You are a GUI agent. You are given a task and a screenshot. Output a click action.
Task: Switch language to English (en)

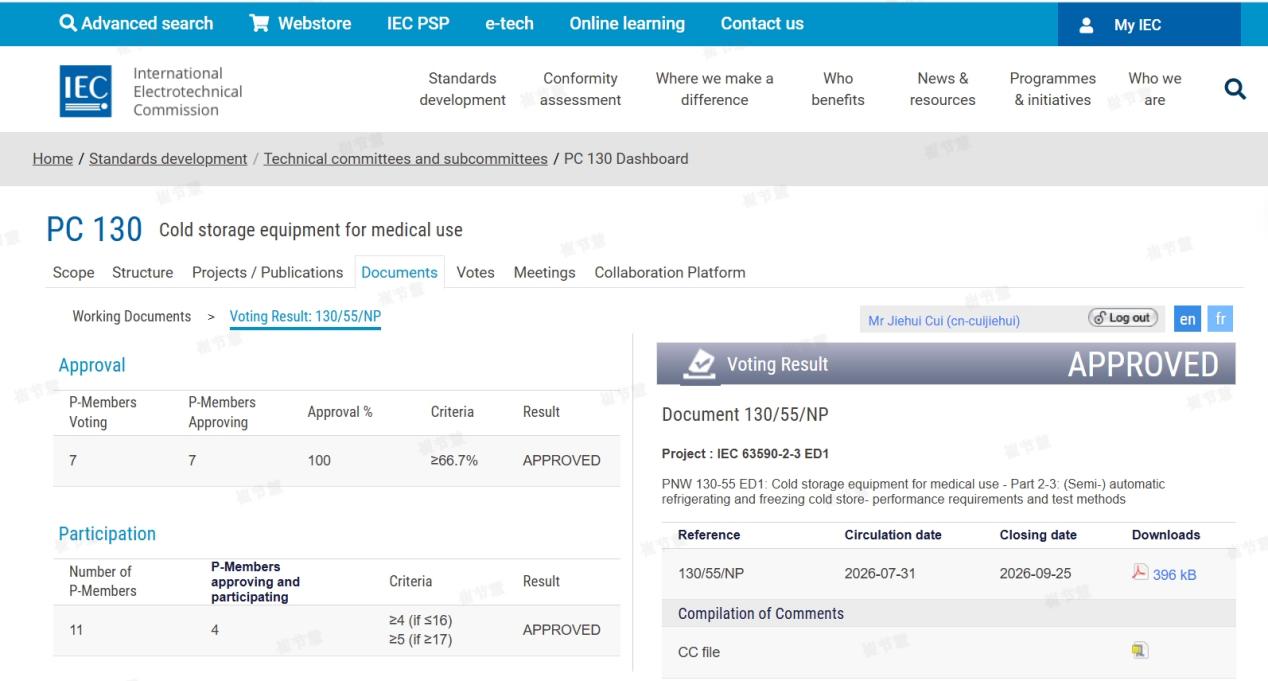coord(1187,319)
